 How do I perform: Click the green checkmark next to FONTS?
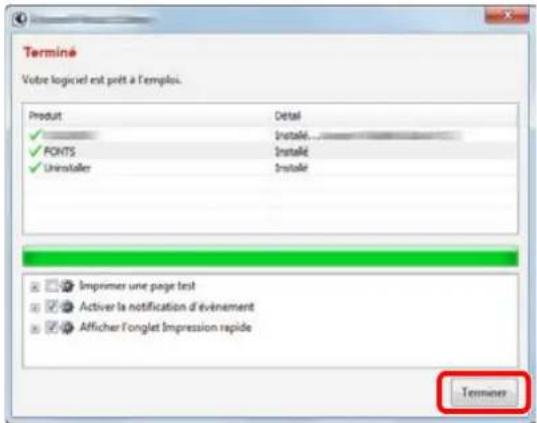pyautogui.click(x=35, y=151)
